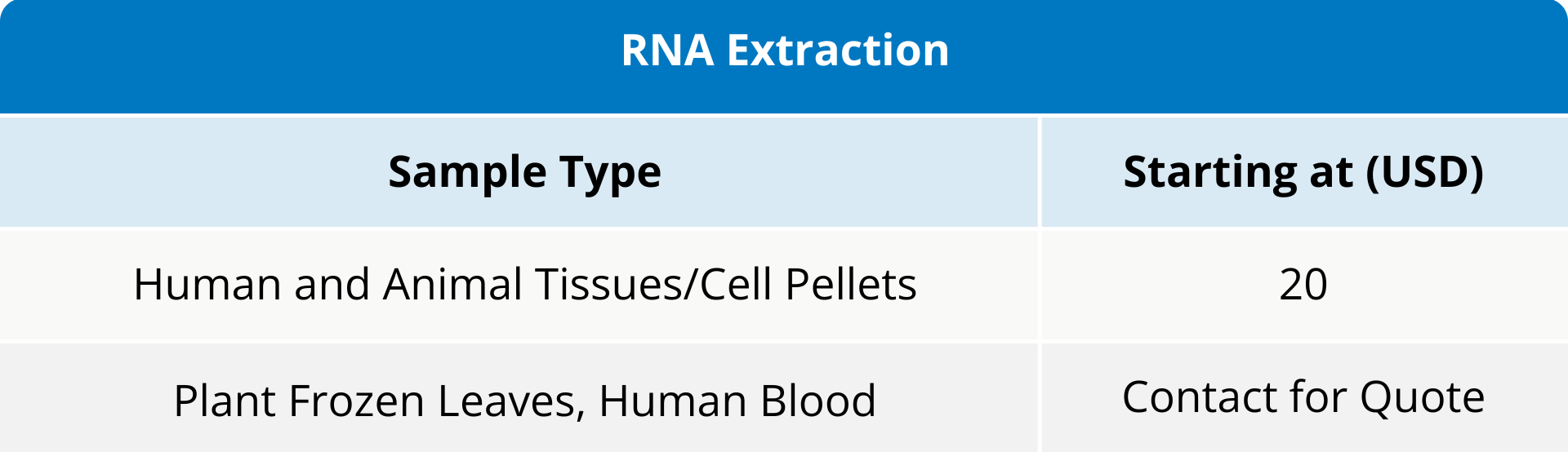The width and height of the screenshot is (1568, 452).
Task: Click the word "RNA" in the title
Action: [667, 51]
